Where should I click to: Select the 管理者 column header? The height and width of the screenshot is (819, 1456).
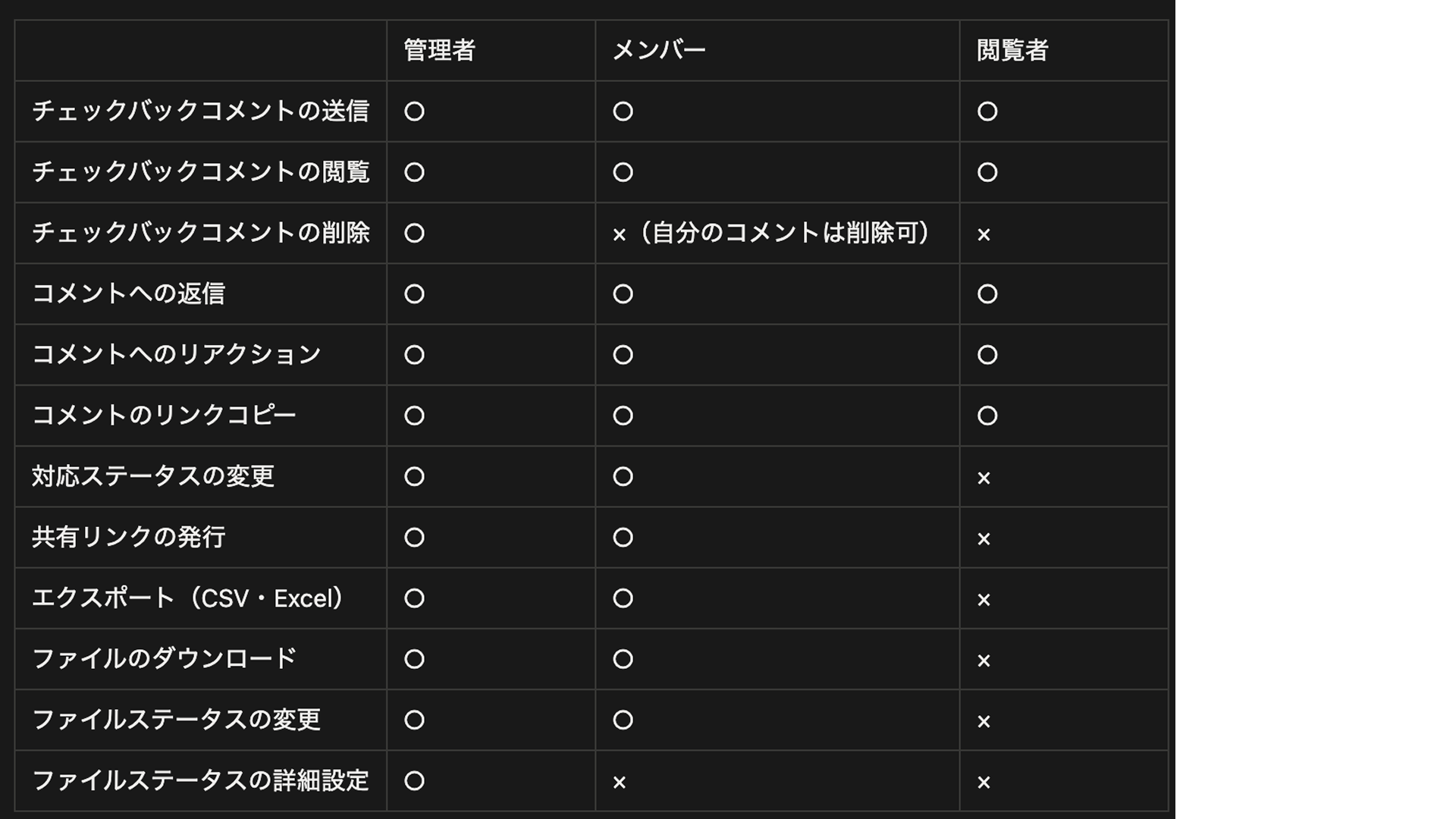439,50
